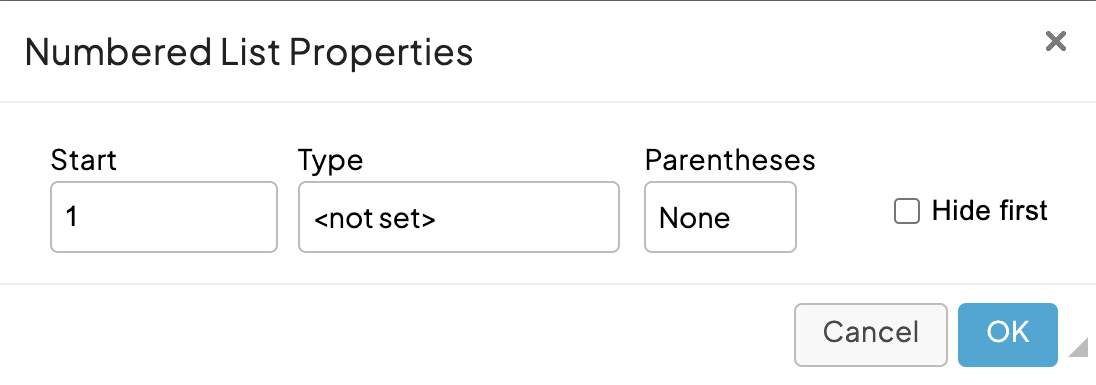1096x385 pixels.
Task: Click the Hide first label text
Action: tap(990, 211)
